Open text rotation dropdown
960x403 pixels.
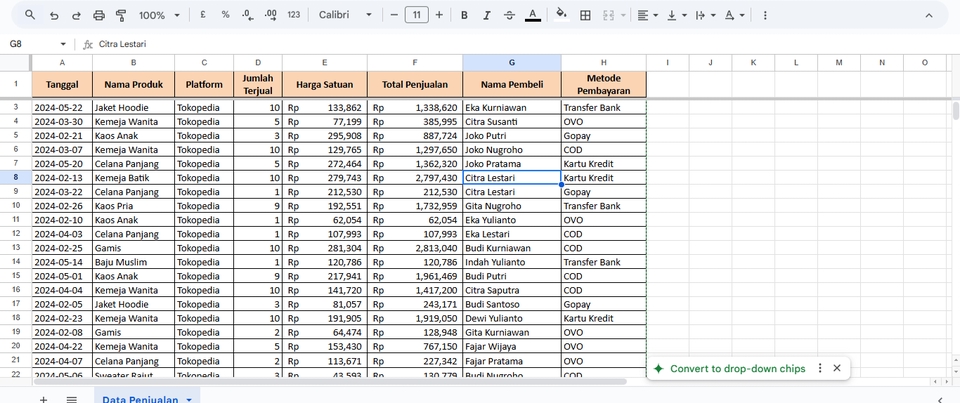(734, 15)
